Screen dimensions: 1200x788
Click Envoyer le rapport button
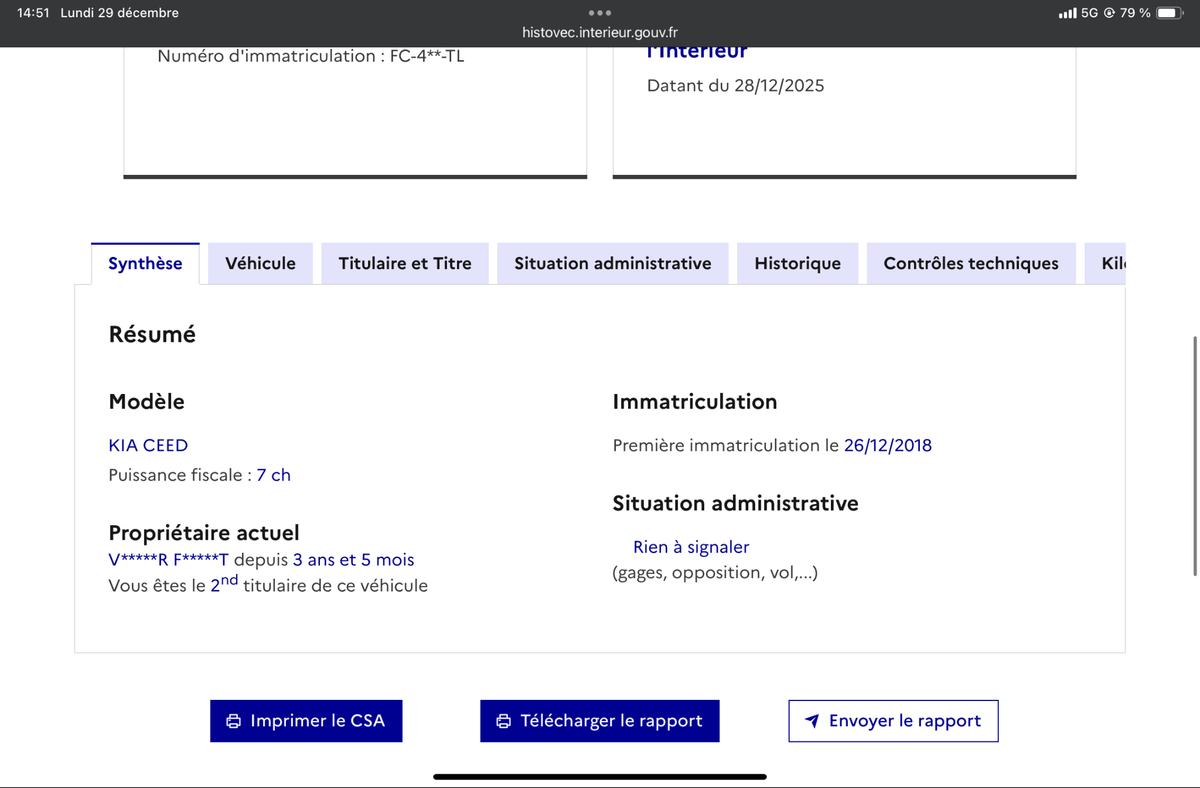tap(893, 721)
